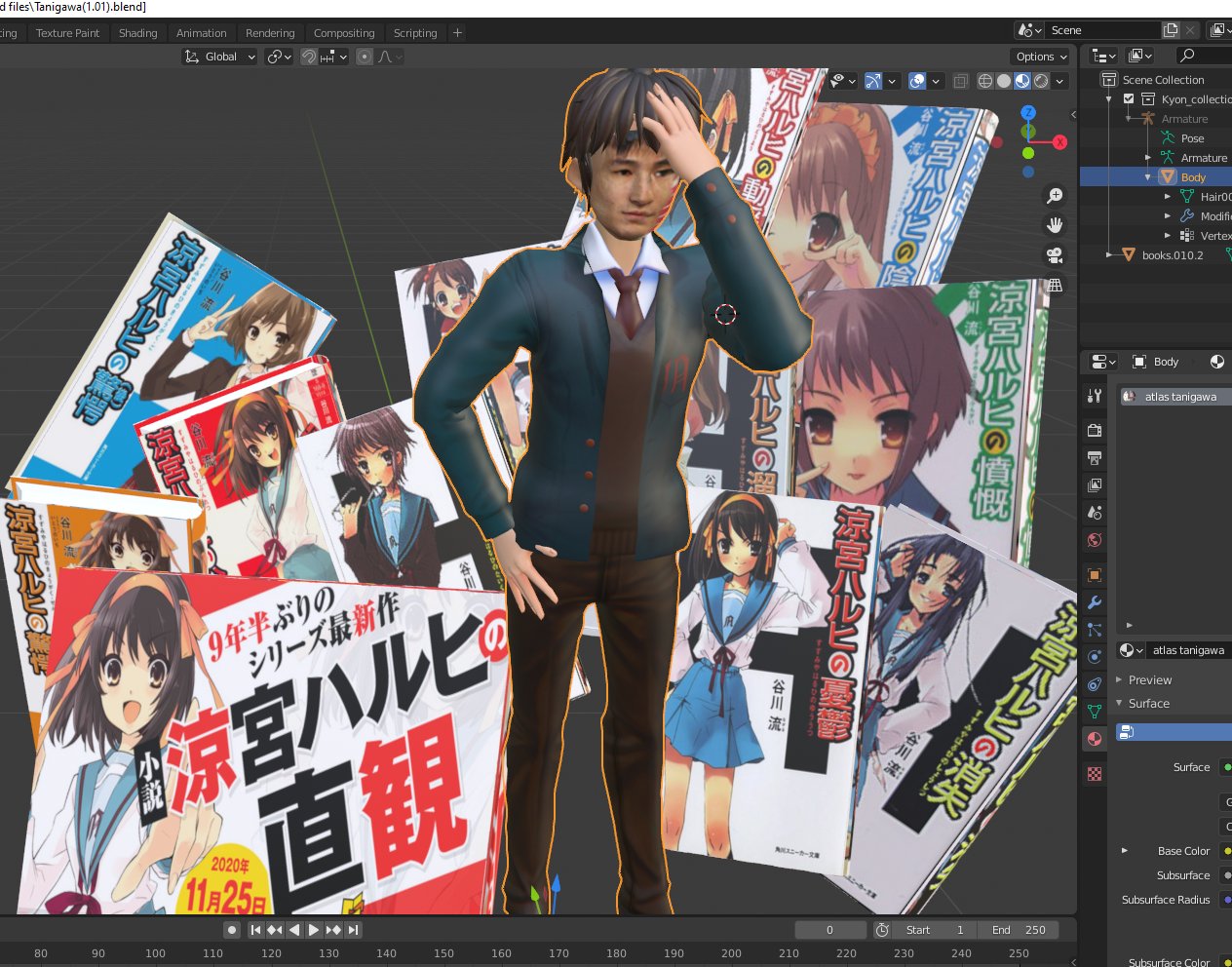Click the X axis on navigation gizmo

click(1059, 142)
